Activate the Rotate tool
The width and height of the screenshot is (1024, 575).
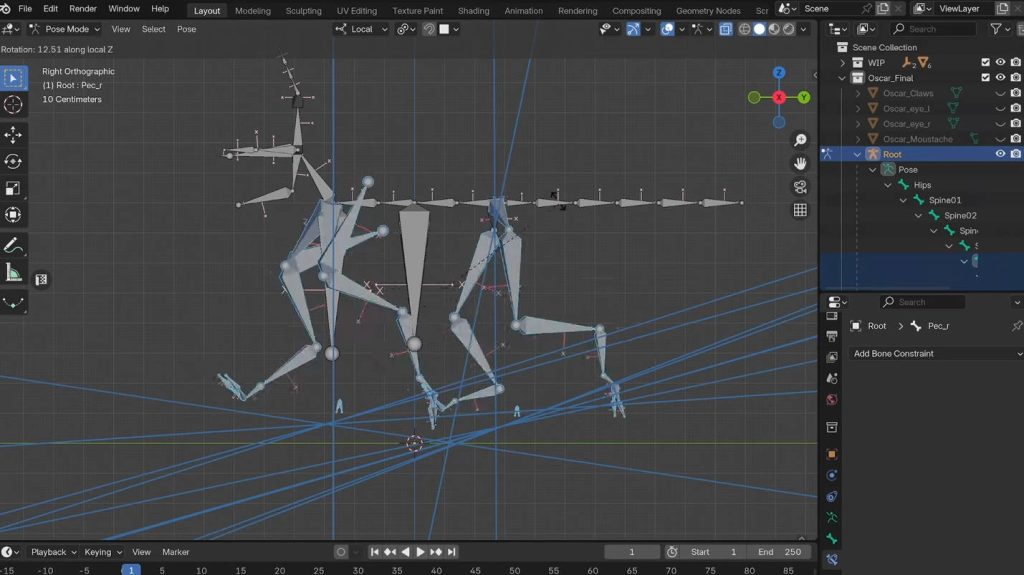point(14,162)
